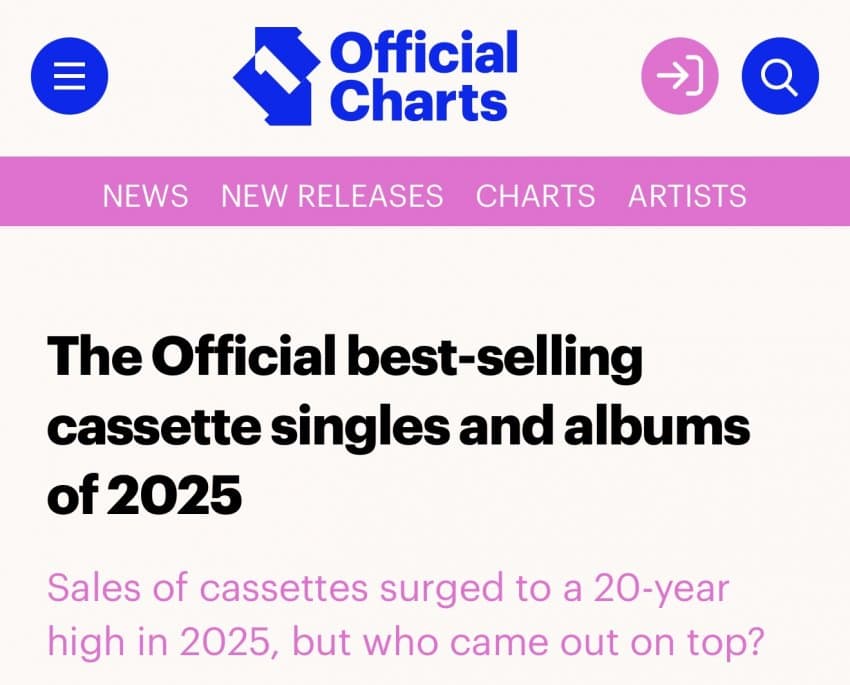The width and height of the screenshot is (850, 685).
Task: Click "of 2025" in the article headline
Action: click(x=144, y=495)
